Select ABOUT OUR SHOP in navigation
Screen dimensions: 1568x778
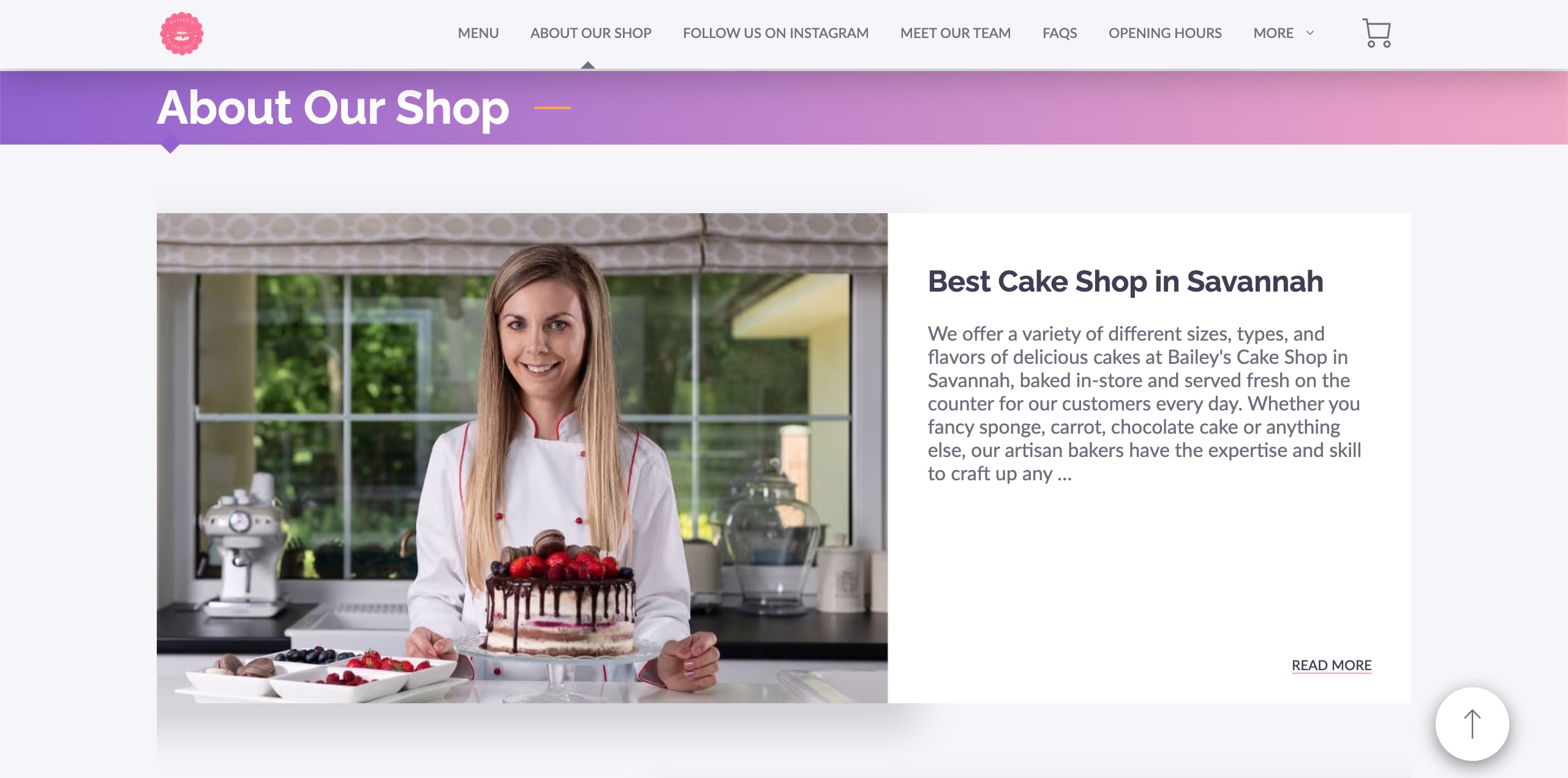(591, 33)
